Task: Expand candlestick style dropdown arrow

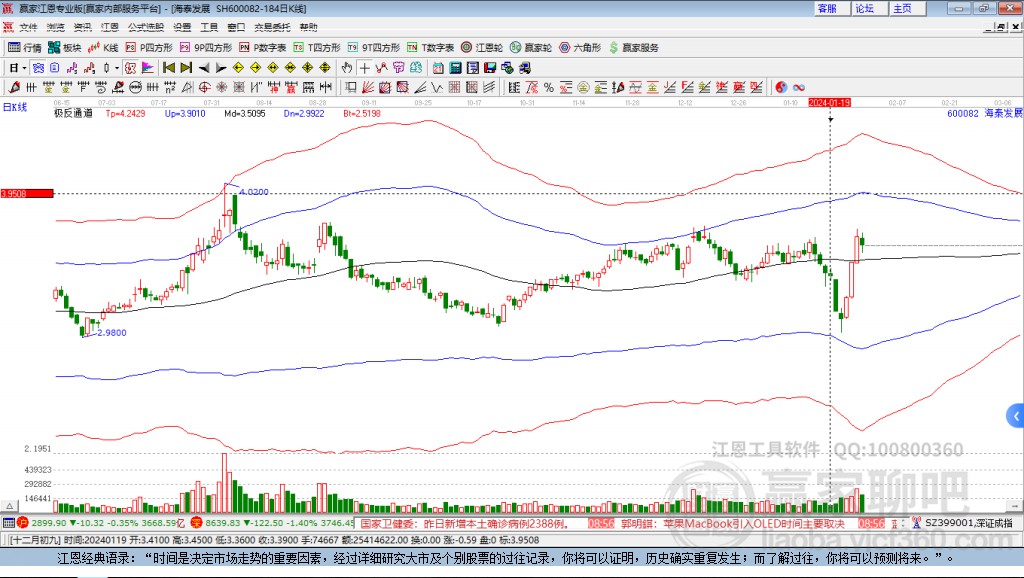Action: (x=117, y=68)
